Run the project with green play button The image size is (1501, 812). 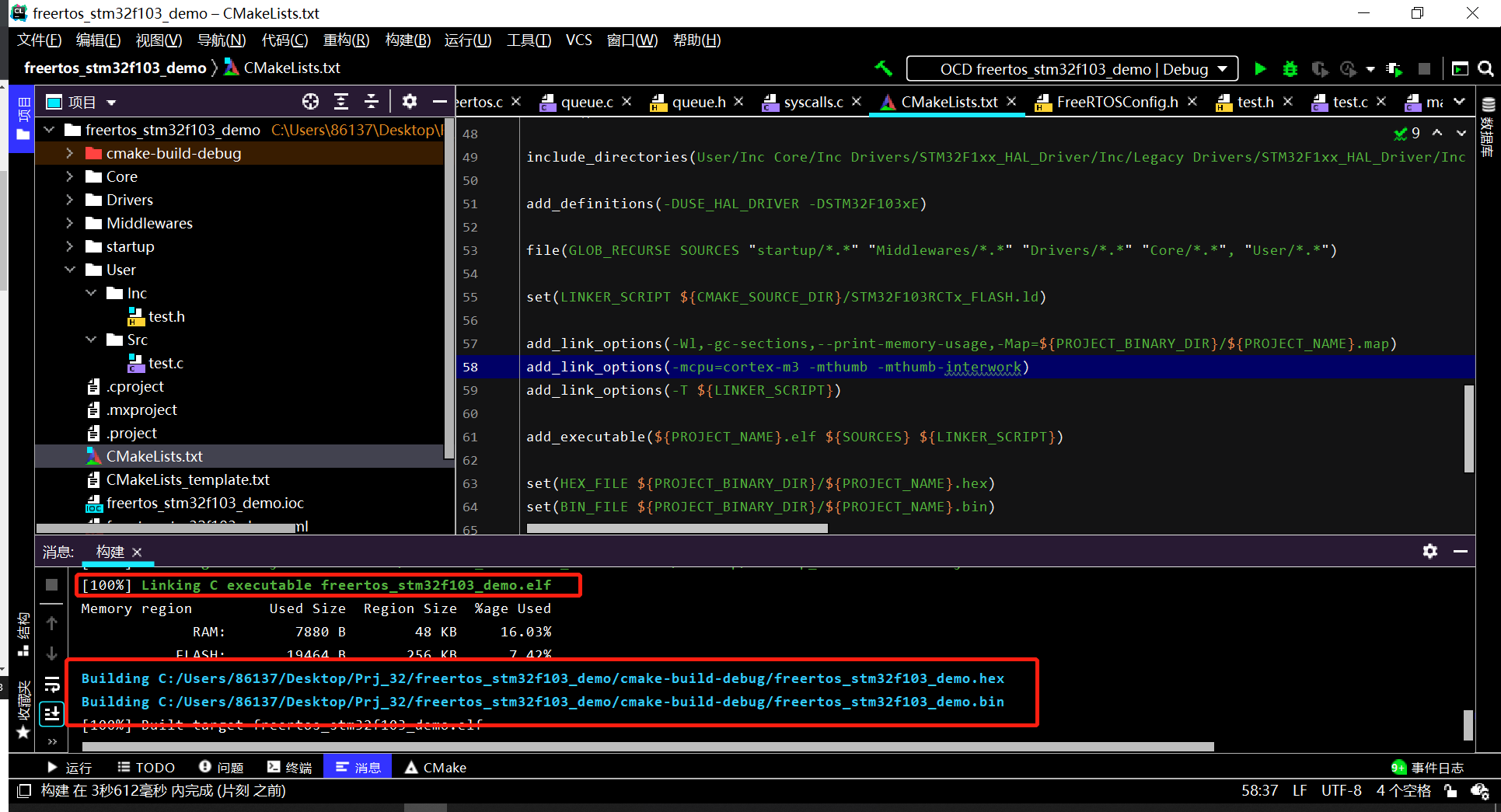[x=1260, y=69]
